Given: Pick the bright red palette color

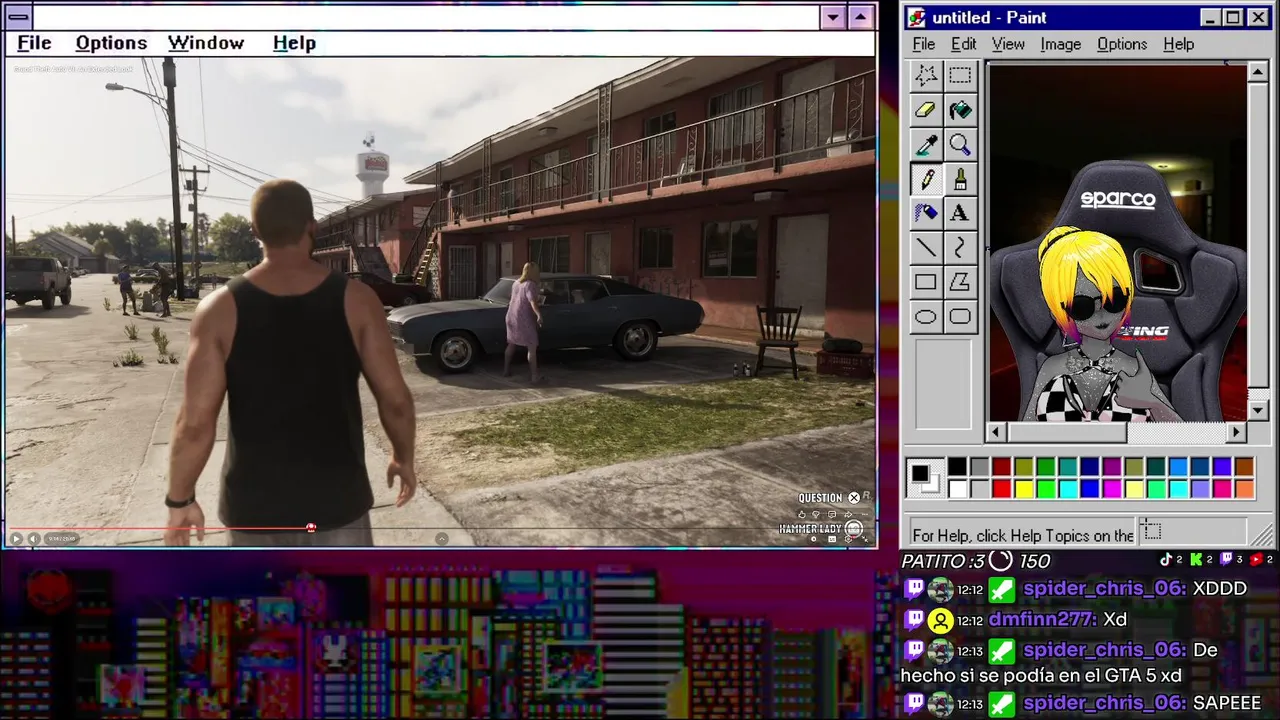Looking at the screenshot, I should tap(1002, 489).
